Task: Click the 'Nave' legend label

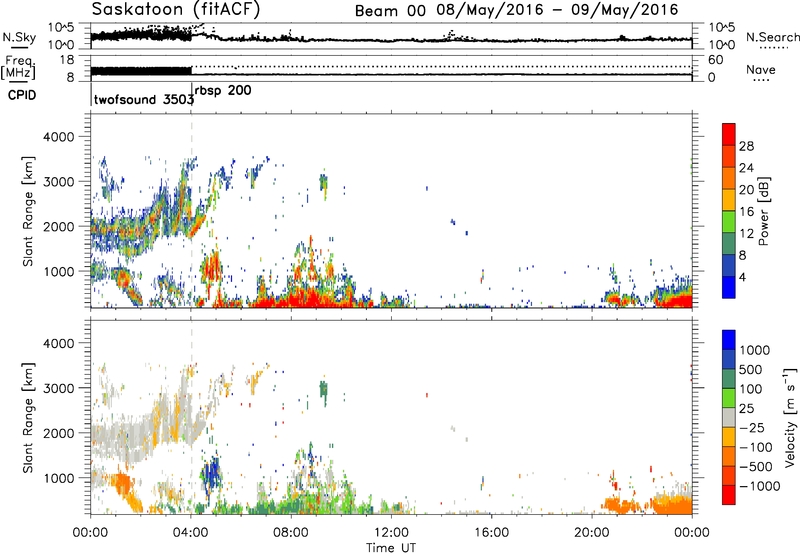Action: (761, 70)
